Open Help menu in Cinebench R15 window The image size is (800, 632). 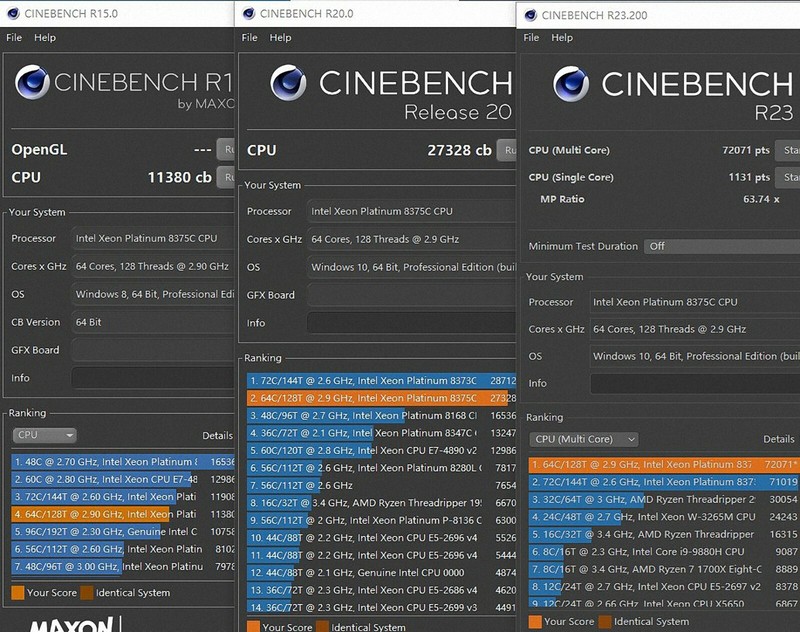point(45,37)
